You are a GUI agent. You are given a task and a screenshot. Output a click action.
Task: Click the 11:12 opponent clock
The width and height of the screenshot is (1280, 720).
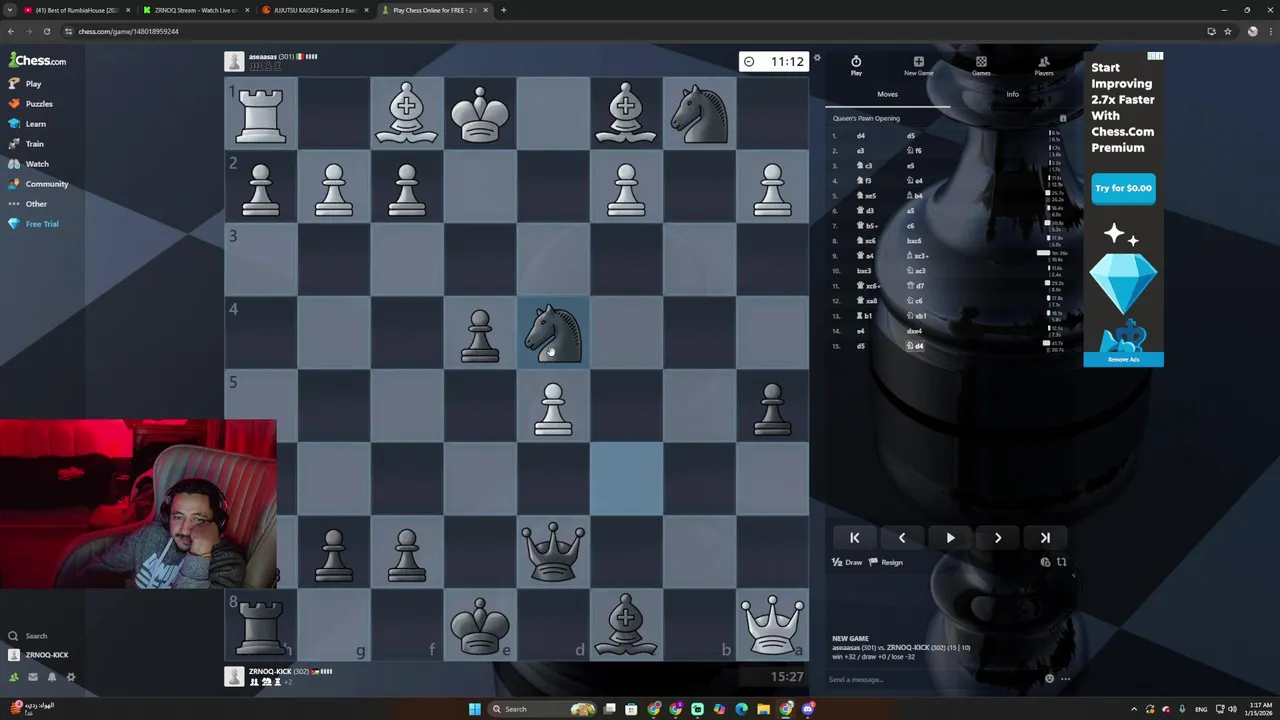point(775,62)
